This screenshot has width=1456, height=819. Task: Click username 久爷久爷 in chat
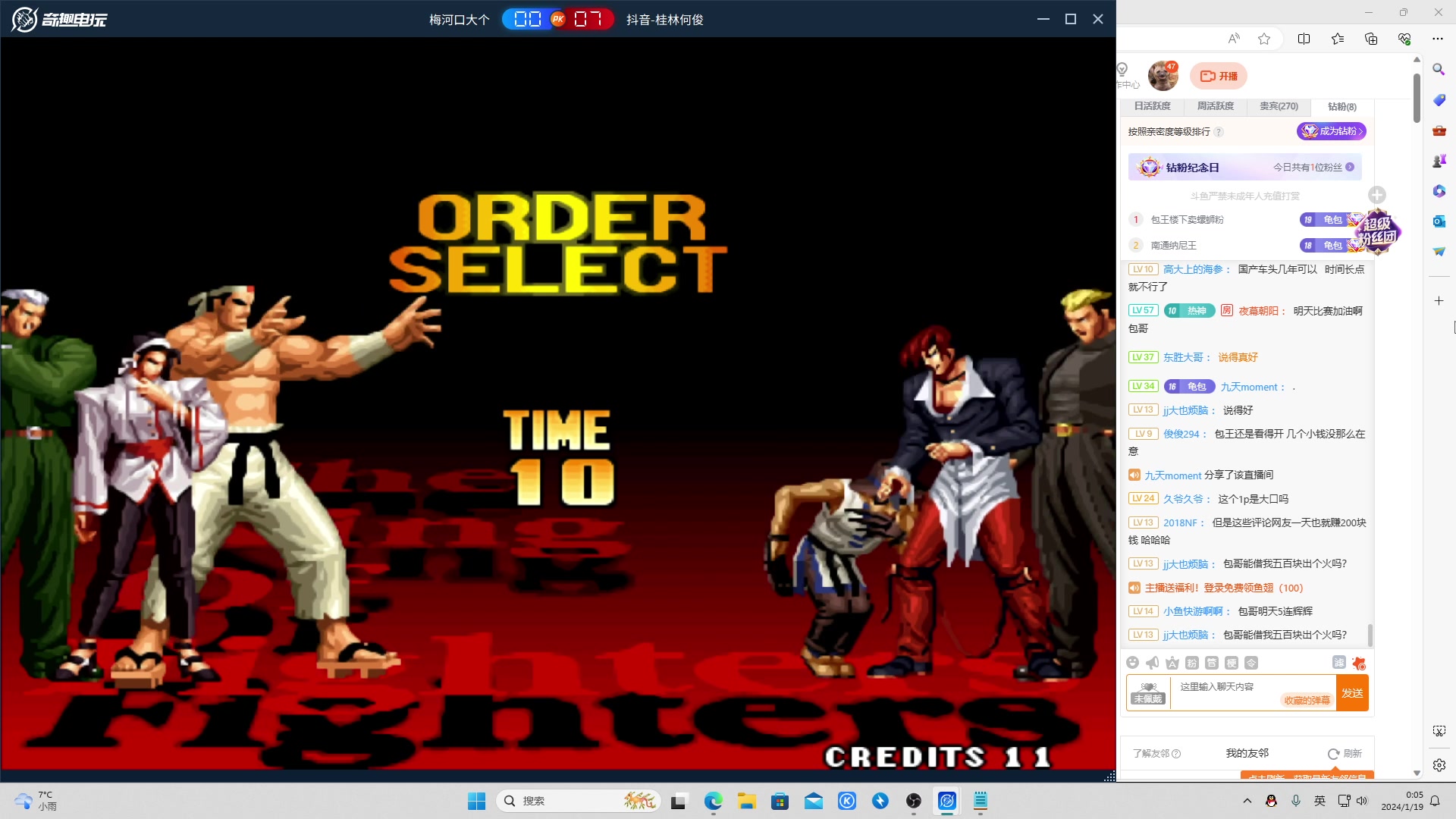[1183, 499]
